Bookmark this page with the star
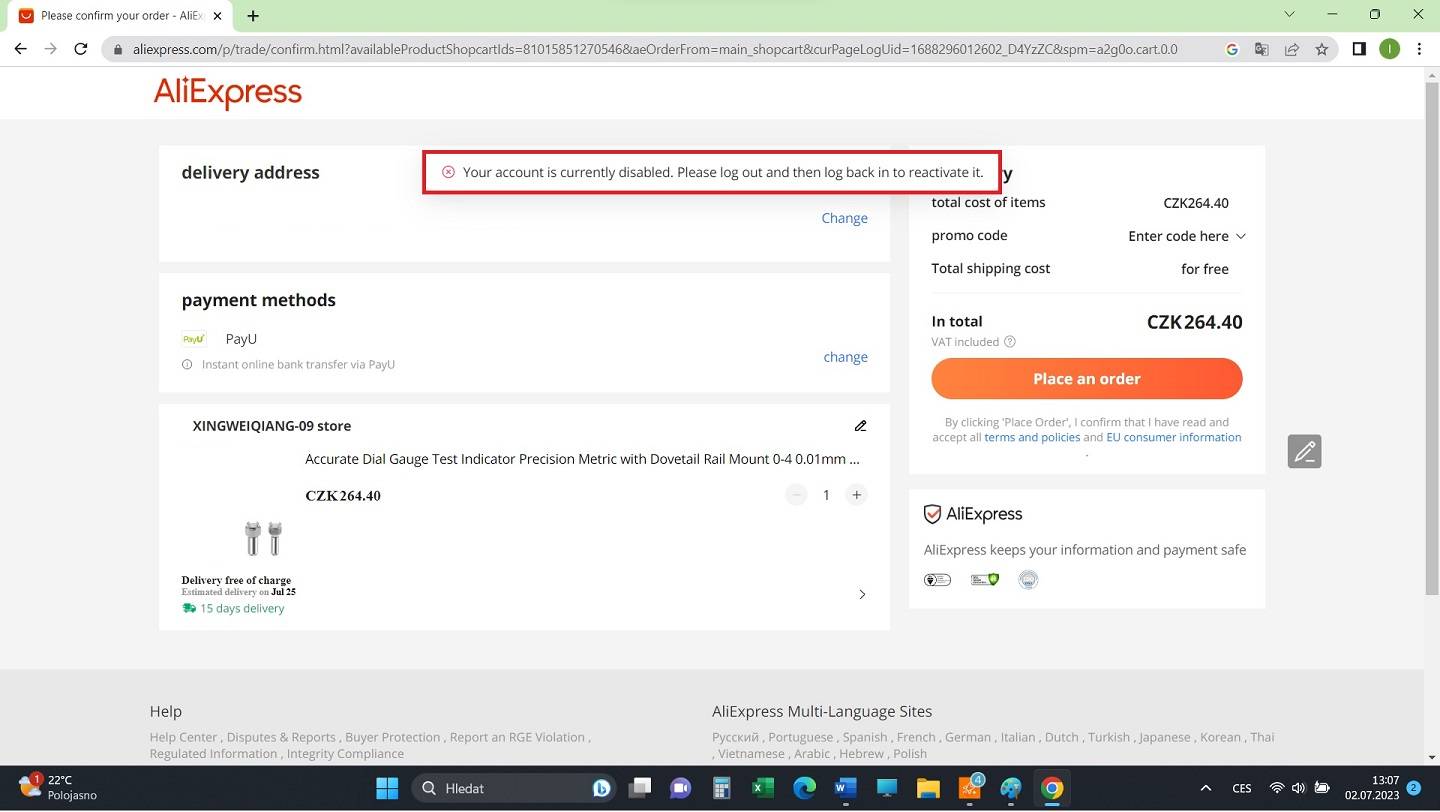The width and height of the screenshot is (1440, 812). pos(1322,49)
